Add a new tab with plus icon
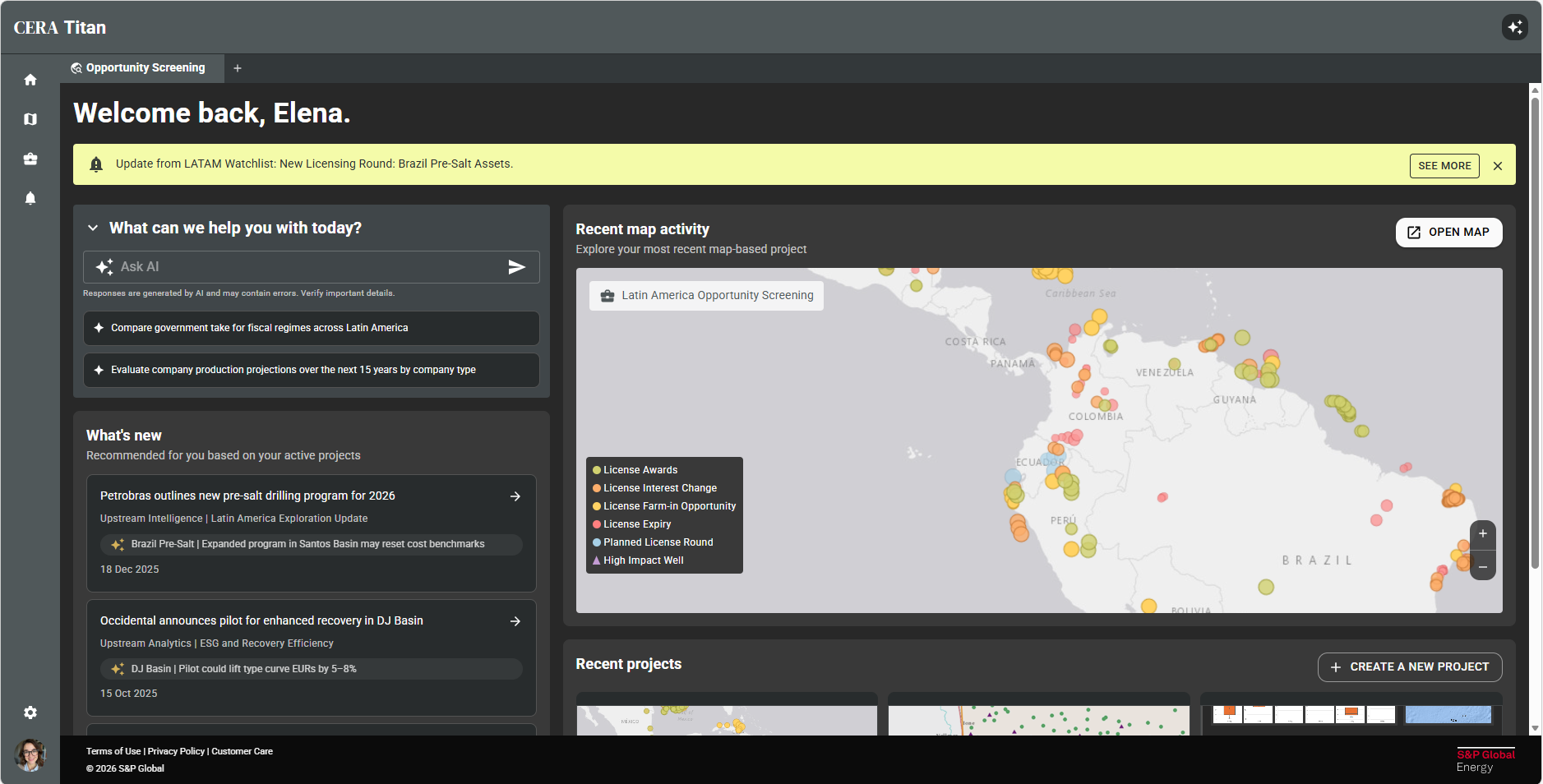 [x=238, y=68]
